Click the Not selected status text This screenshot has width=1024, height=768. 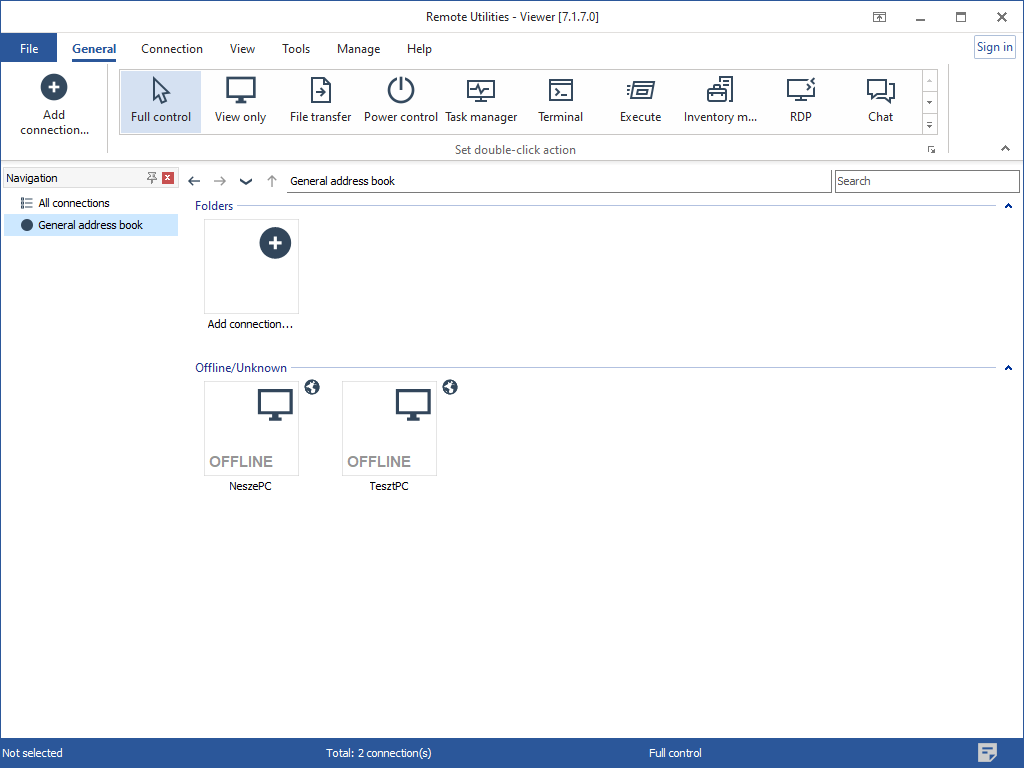[x=33, y=753]
